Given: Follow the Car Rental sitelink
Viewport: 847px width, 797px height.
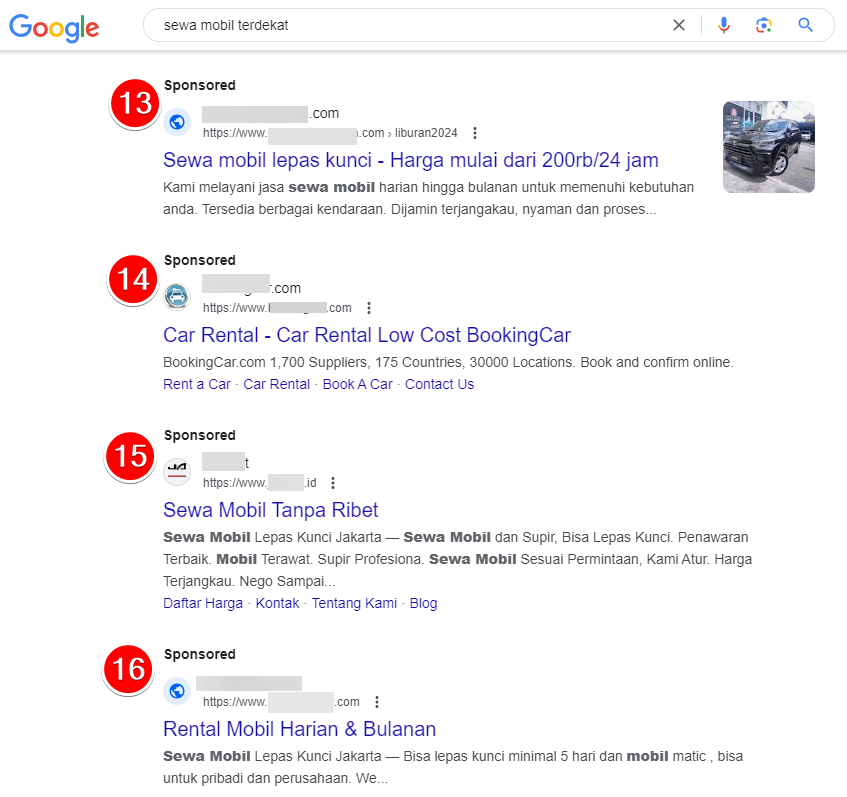Looking at the screenshot, I should pyautogui.click(x=277, y=384).
